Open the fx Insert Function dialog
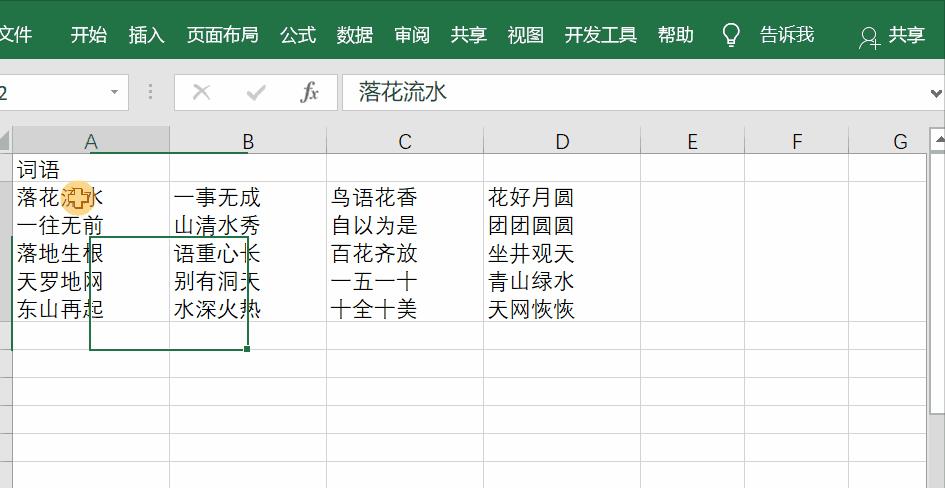The height and width of the screenshot is (488, 945). point(310,93)
